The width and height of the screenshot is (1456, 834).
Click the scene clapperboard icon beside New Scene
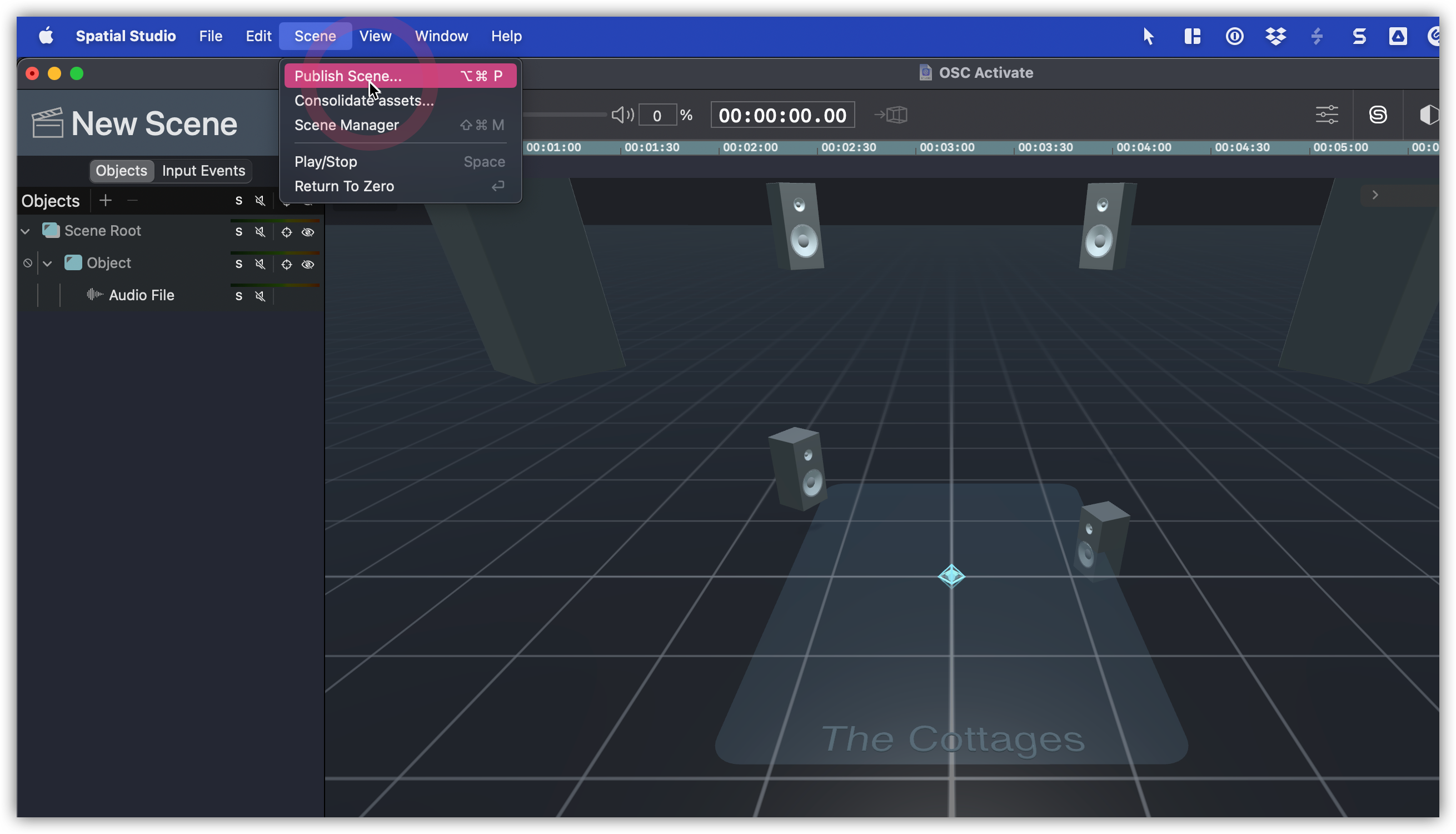click(x=47, y=122)
